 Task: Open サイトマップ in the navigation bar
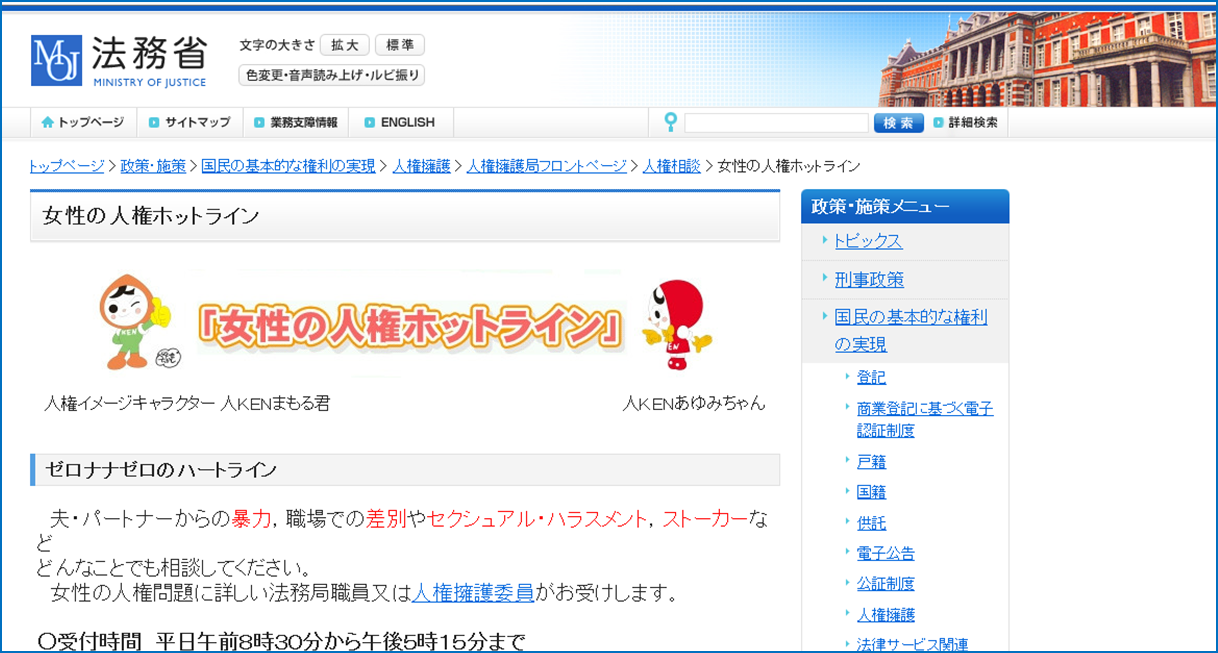click(x=189, y=122)
